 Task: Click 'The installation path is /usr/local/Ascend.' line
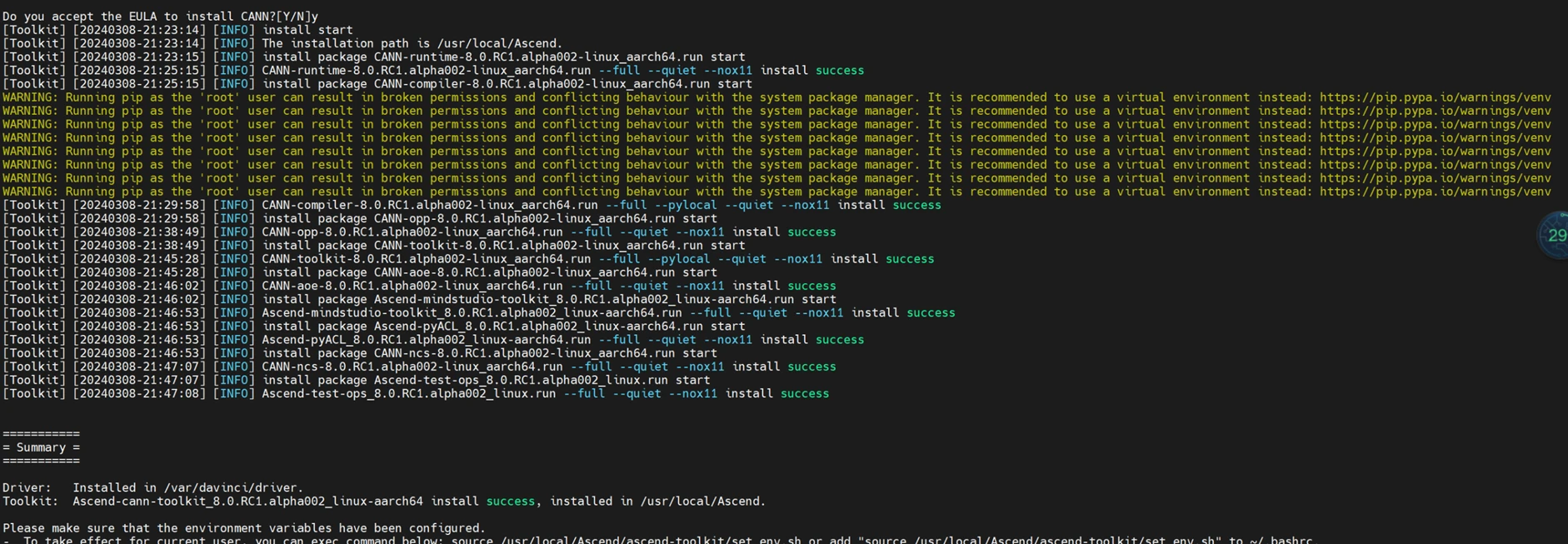tap(282, 43)
